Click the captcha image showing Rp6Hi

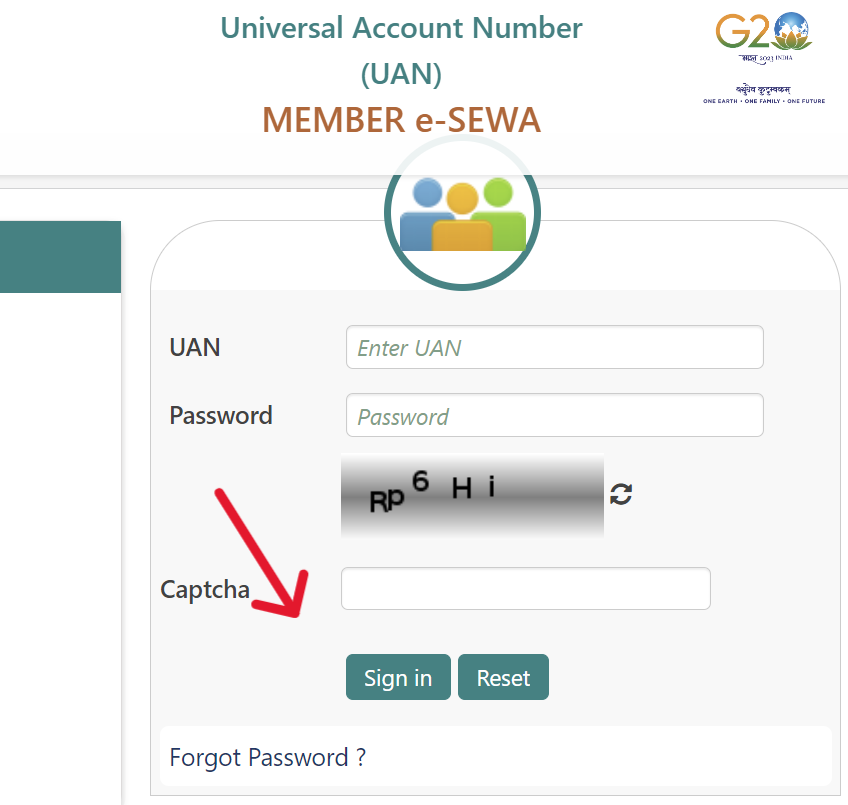471,497
